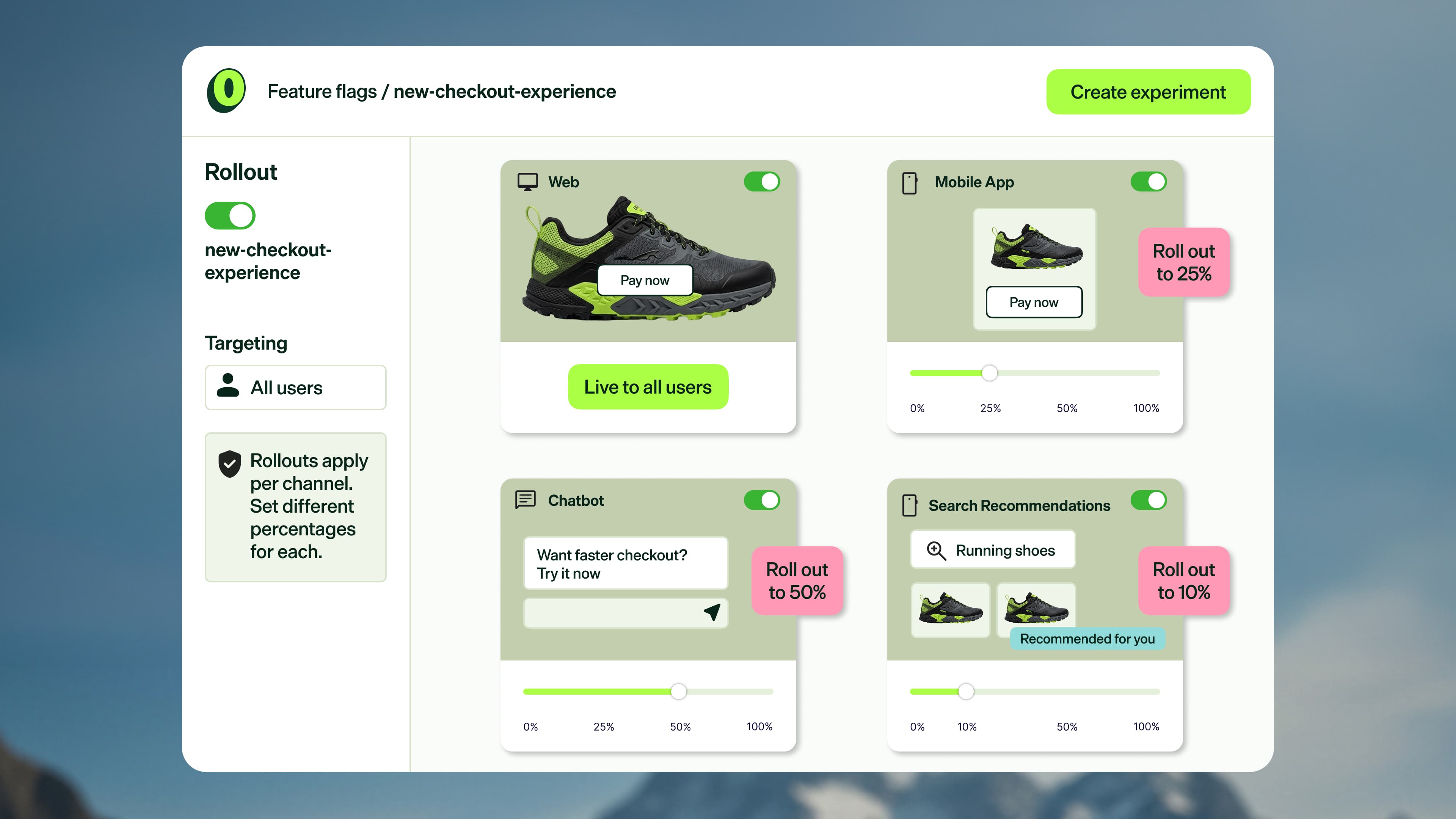Image resolution: width=1456 pixels, height=819 pixels.
Task: Toggle the Search Recommendations switch
Action: (1148, 500)
